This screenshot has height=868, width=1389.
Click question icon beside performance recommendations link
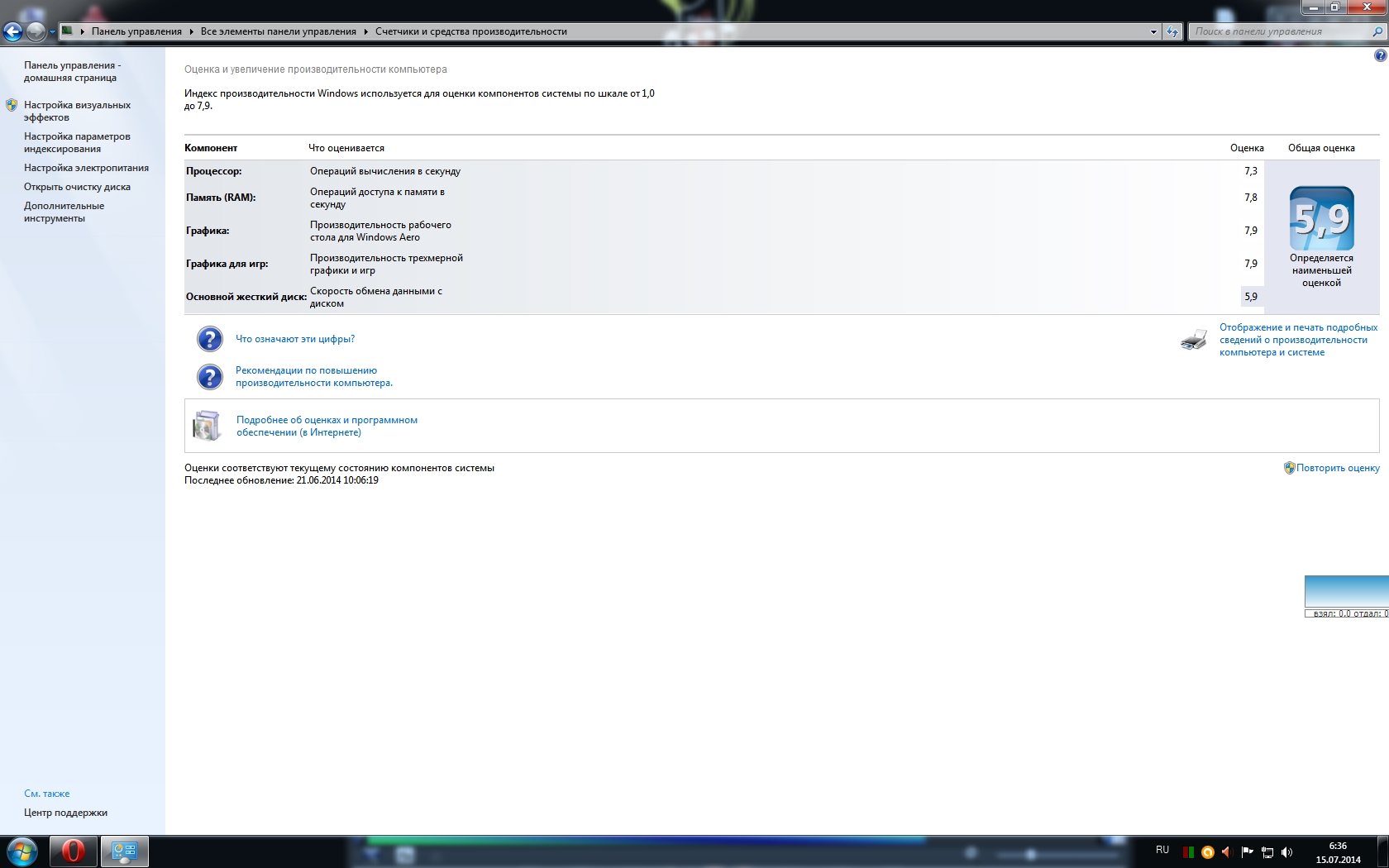(210, 377)
